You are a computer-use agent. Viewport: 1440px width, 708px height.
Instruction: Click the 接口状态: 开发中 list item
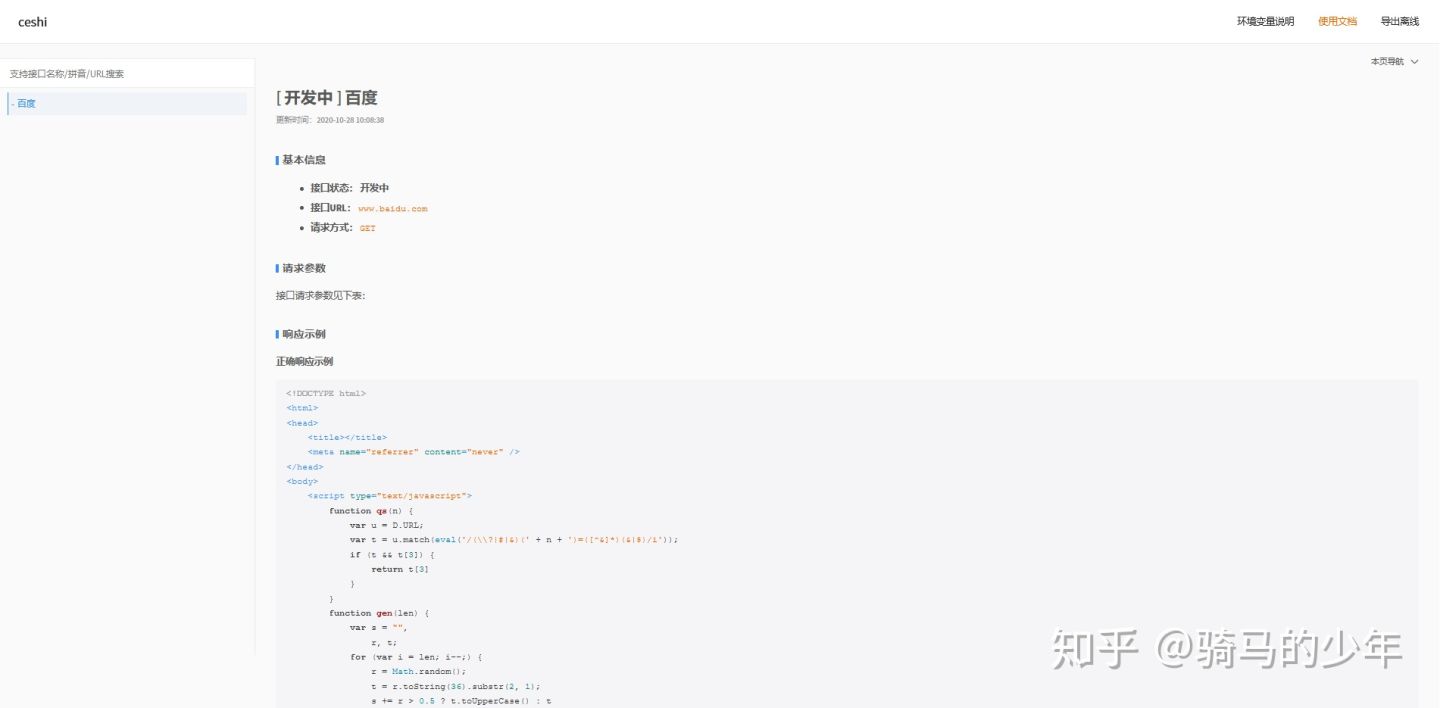(349, 188)
